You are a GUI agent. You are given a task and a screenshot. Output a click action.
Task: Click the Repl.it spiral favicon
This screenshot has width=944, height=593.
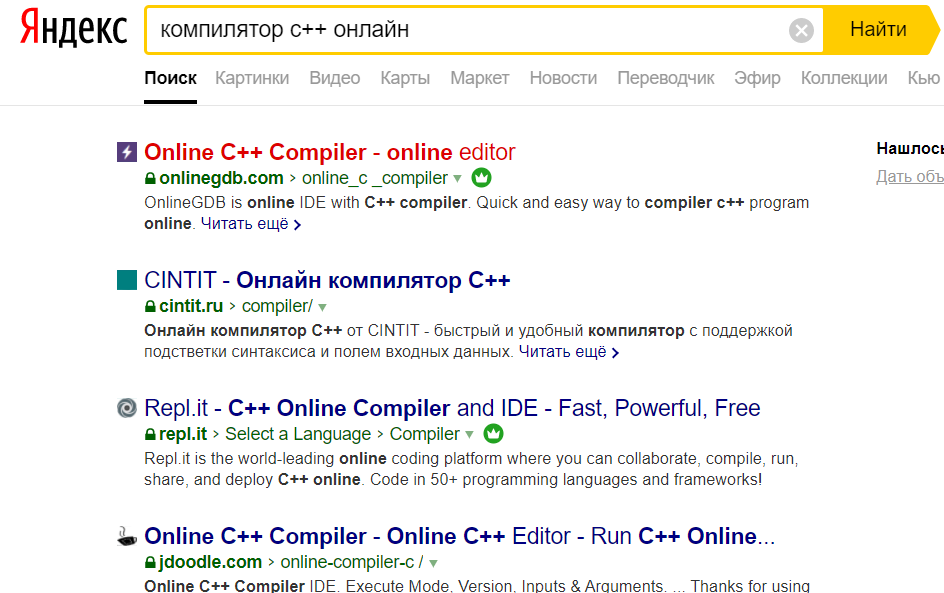click(x=126, y=408)
